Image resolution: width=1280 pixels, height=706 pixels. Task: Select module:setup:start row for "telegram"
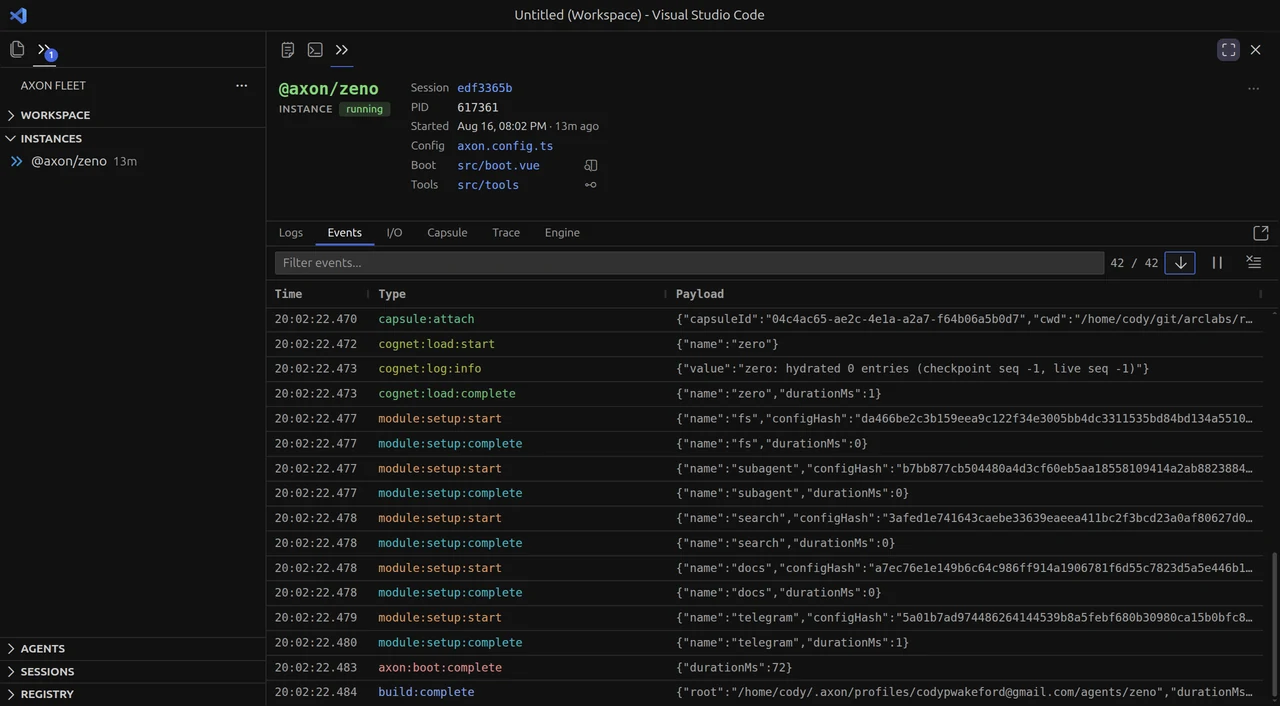point(767,618)
